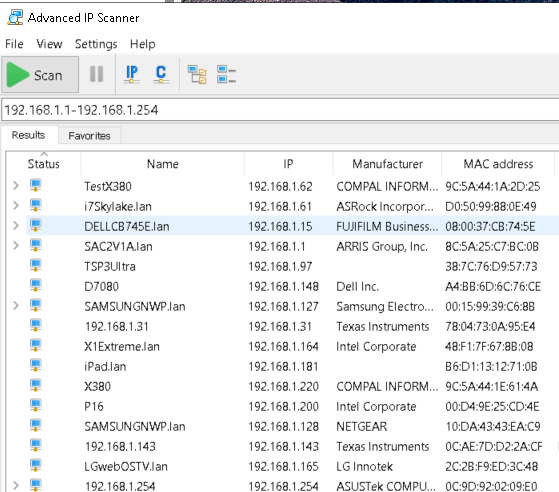Image resolution: width=559 pixels, height=492 pixels.
Task: Click the LG Innotek manufacturer cell
Action: pyautogui.click(x=364, y=466)
